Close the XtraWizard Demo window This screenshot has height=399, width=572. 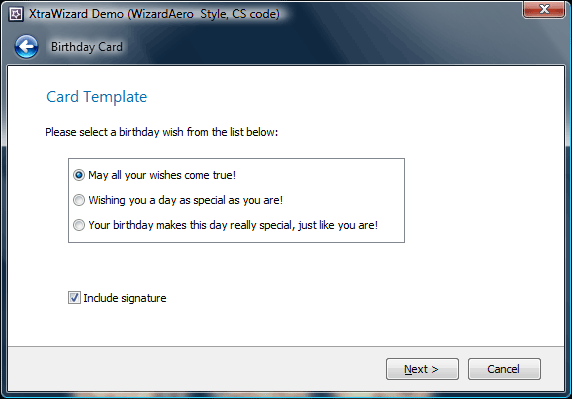click(x=544, y=9)
